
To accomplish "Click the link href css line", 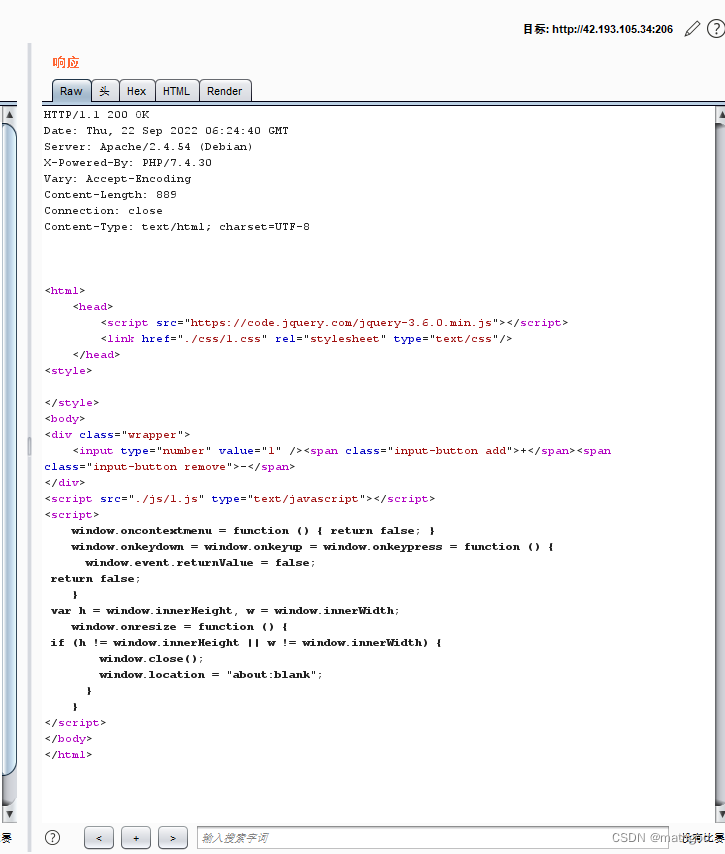I will click(x=306, y=339).
